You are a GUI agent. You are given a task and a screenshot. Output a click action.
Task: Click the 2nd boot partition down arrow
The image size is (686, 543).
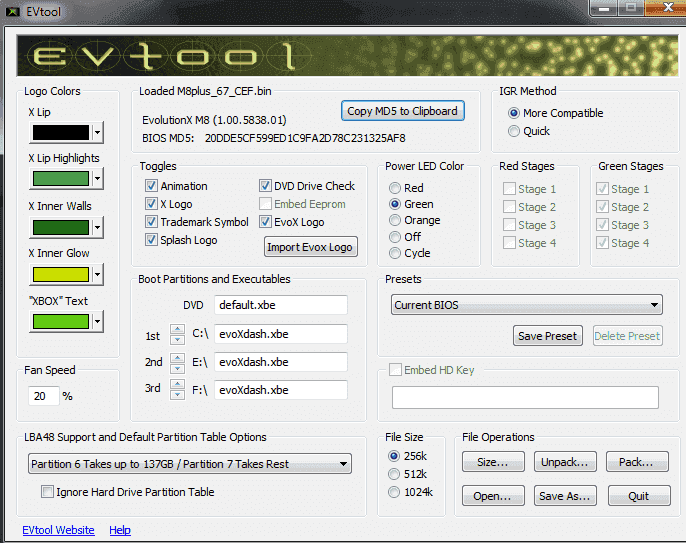(177, 368)
